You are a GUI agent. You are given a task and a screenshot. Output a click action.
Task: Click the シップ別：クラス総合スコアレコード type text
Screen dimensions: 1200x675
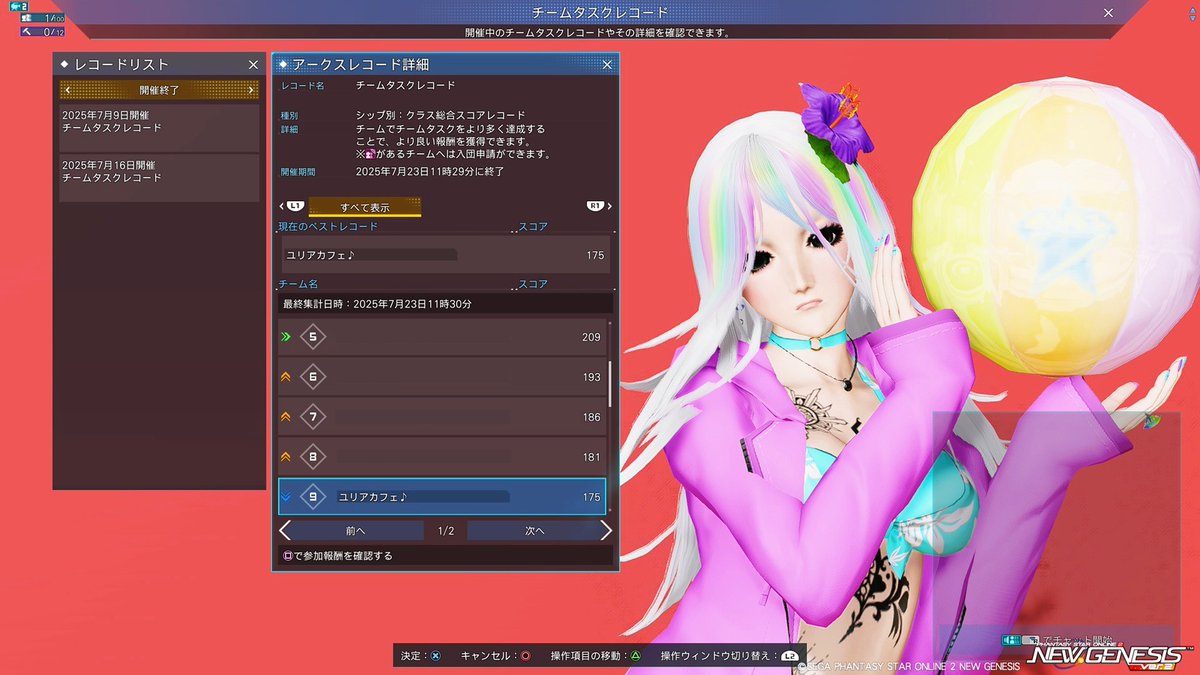pos(440,116)
